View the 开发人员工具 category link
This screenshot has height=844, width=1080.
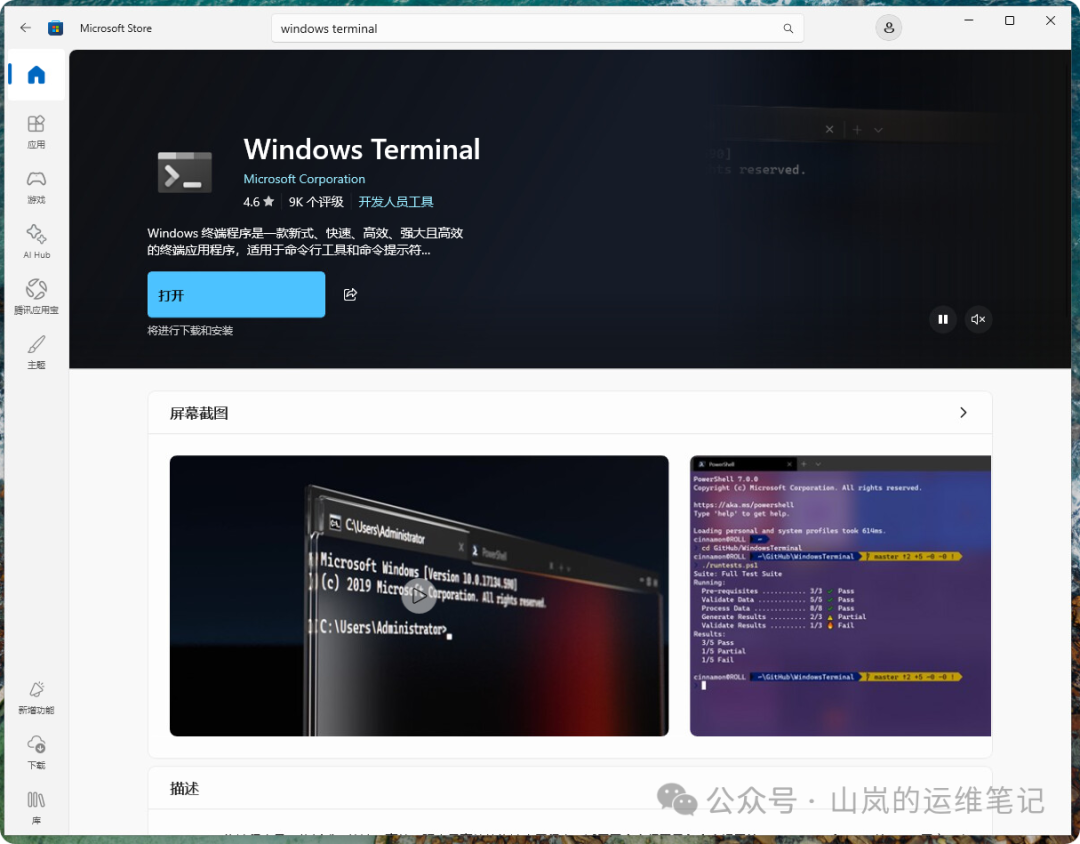click(395, 201)
